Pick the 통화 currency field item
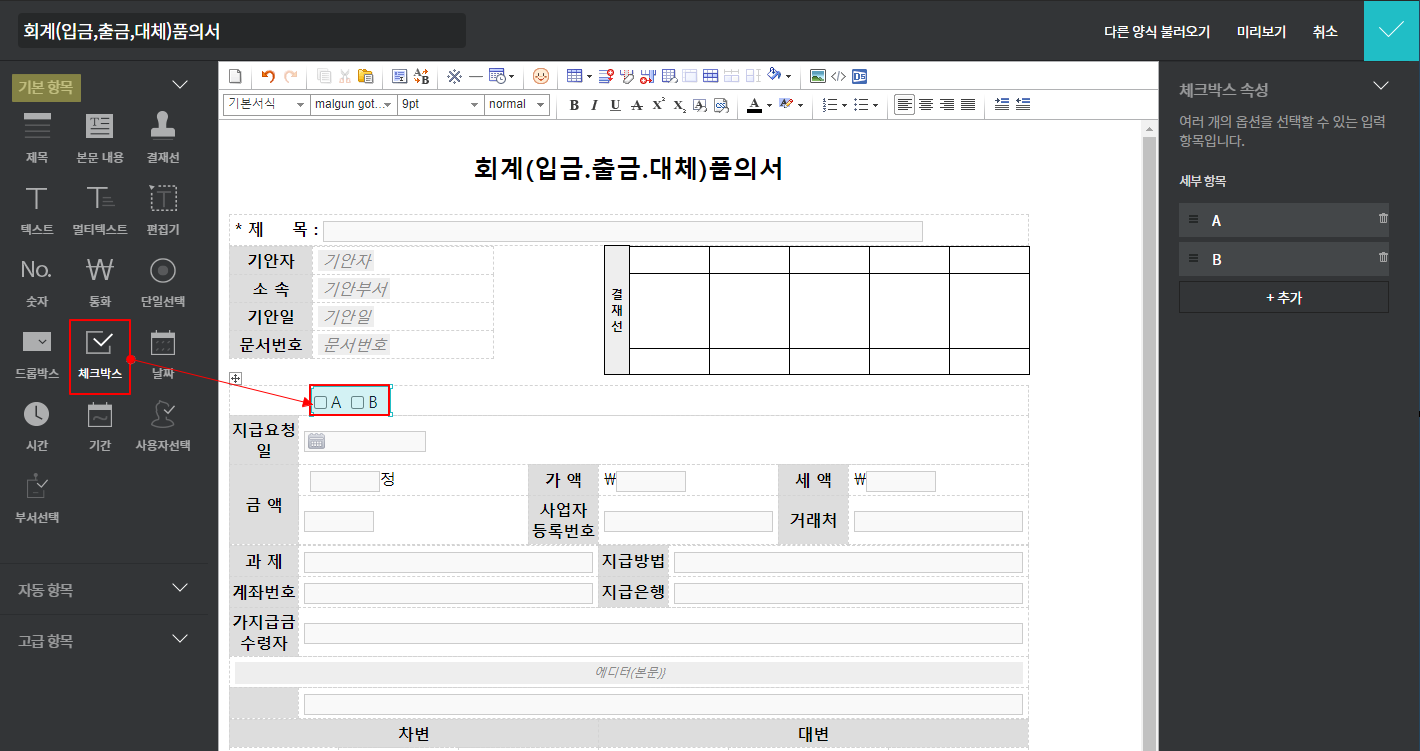 tap(100, 281)
